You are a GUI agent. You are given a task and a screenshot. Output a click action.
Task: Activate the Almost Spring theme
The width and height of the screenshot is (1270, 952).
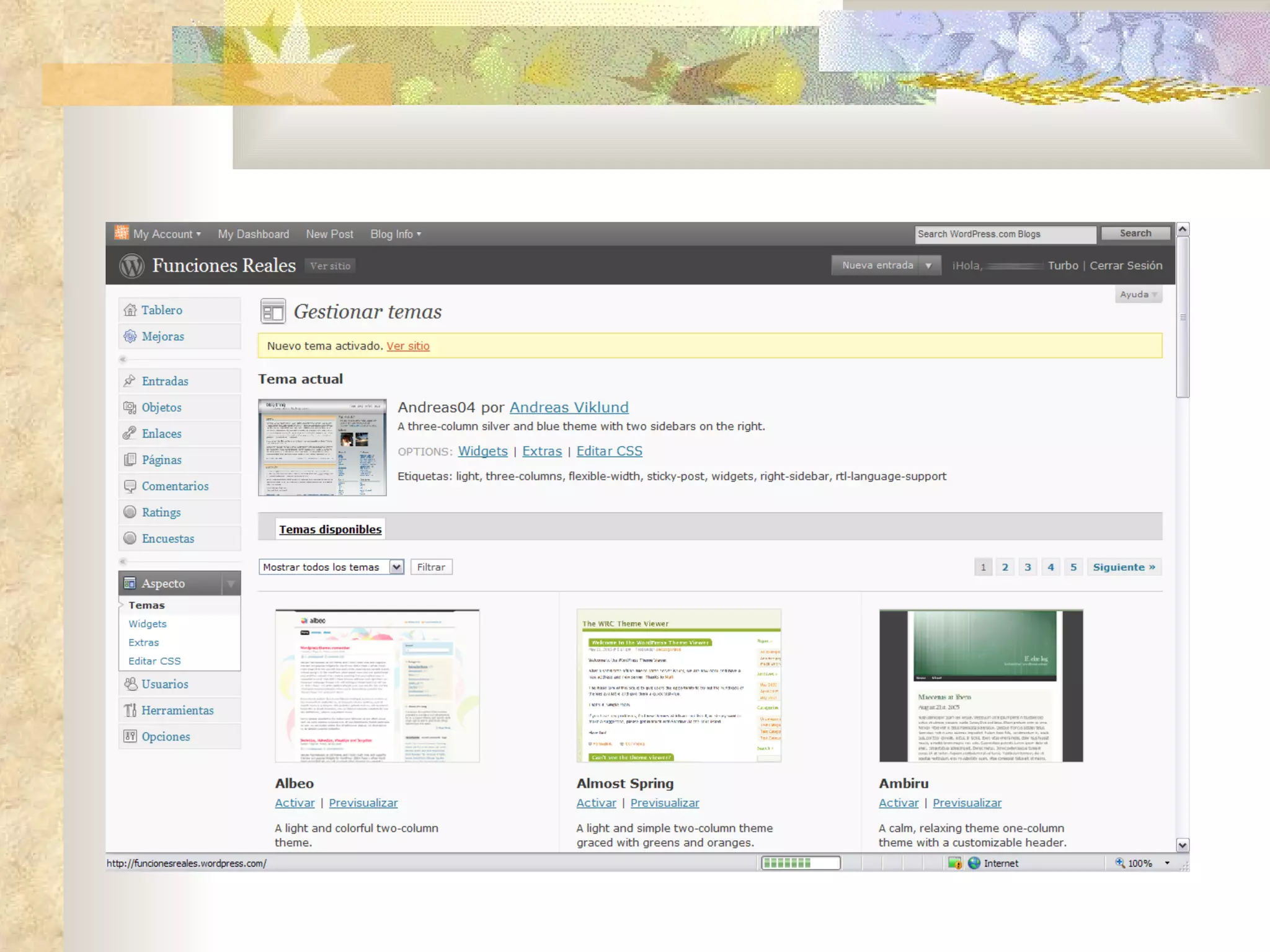596,803
